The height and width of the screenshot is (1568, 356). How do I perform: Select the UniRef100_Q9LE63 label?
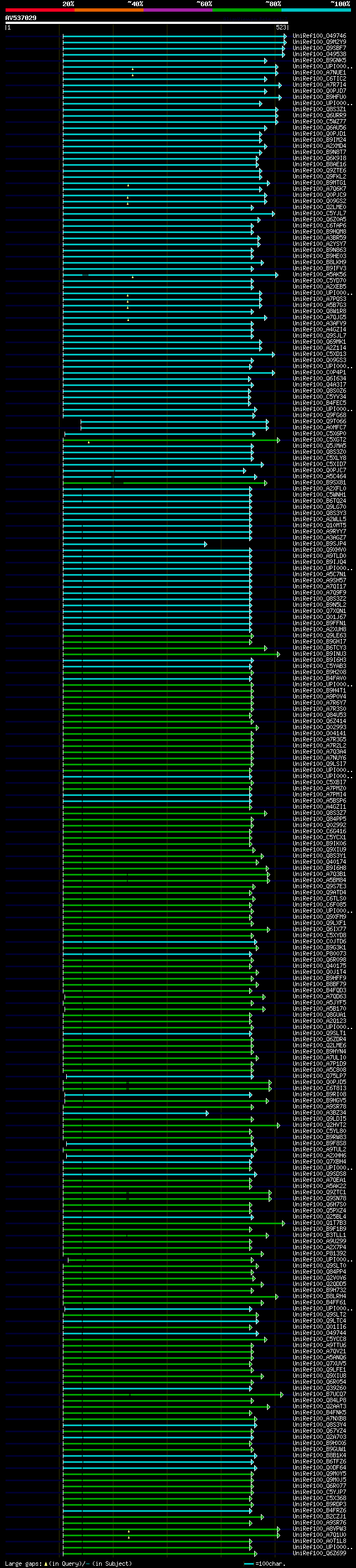[x=319, y=635]
